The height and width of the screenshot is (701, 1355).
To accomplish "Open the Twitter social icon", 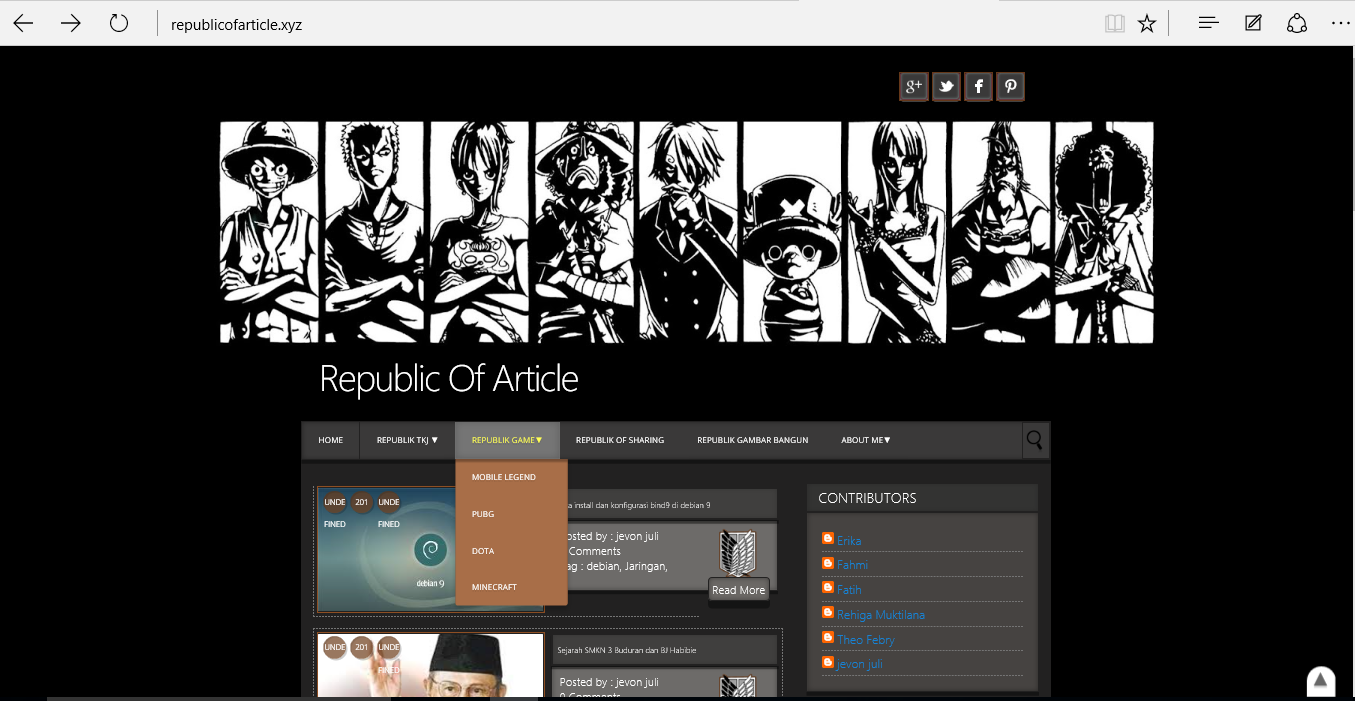I will point(946,87).
